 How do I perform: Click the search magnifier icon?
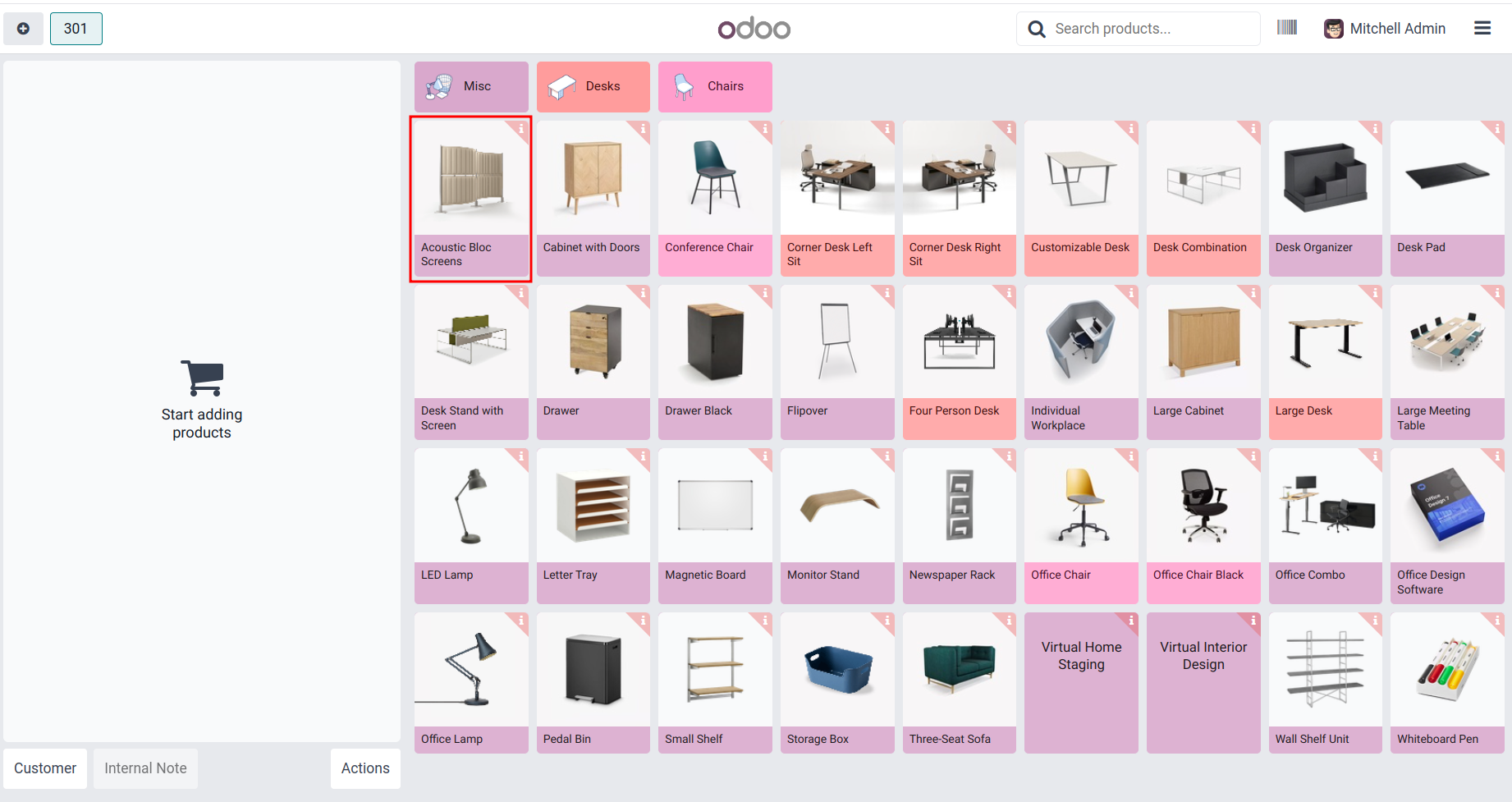click(1037, 29)
